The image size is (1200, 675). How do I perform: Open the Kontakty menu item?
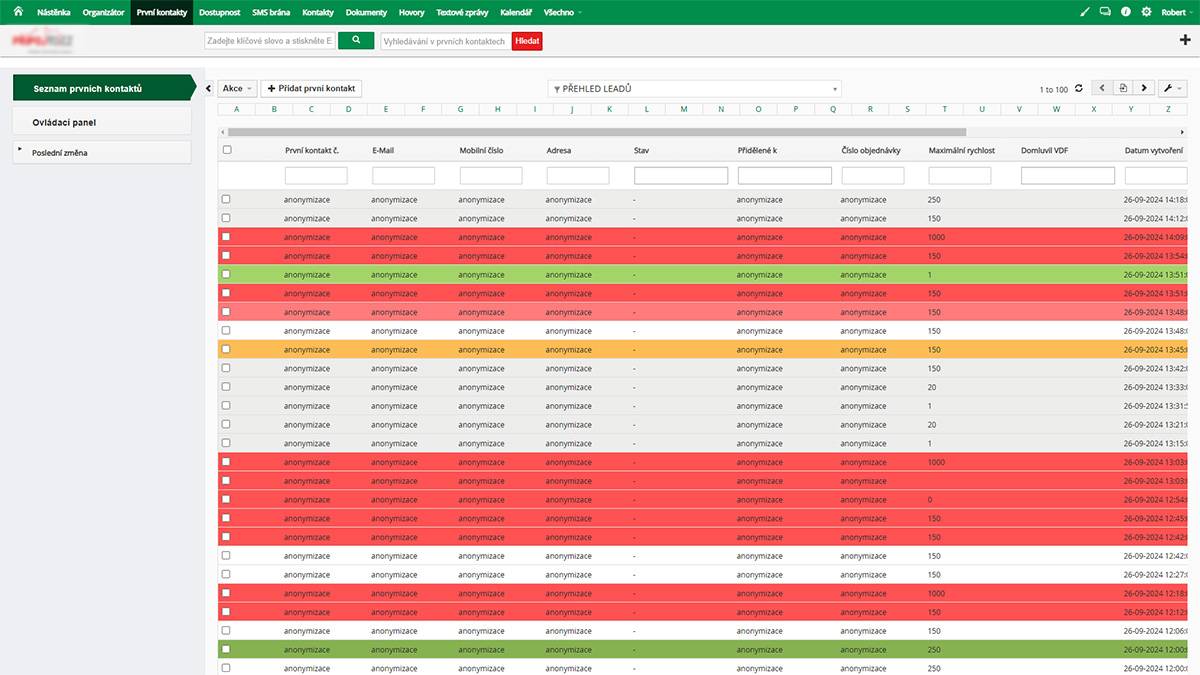[x=317, y=12]
